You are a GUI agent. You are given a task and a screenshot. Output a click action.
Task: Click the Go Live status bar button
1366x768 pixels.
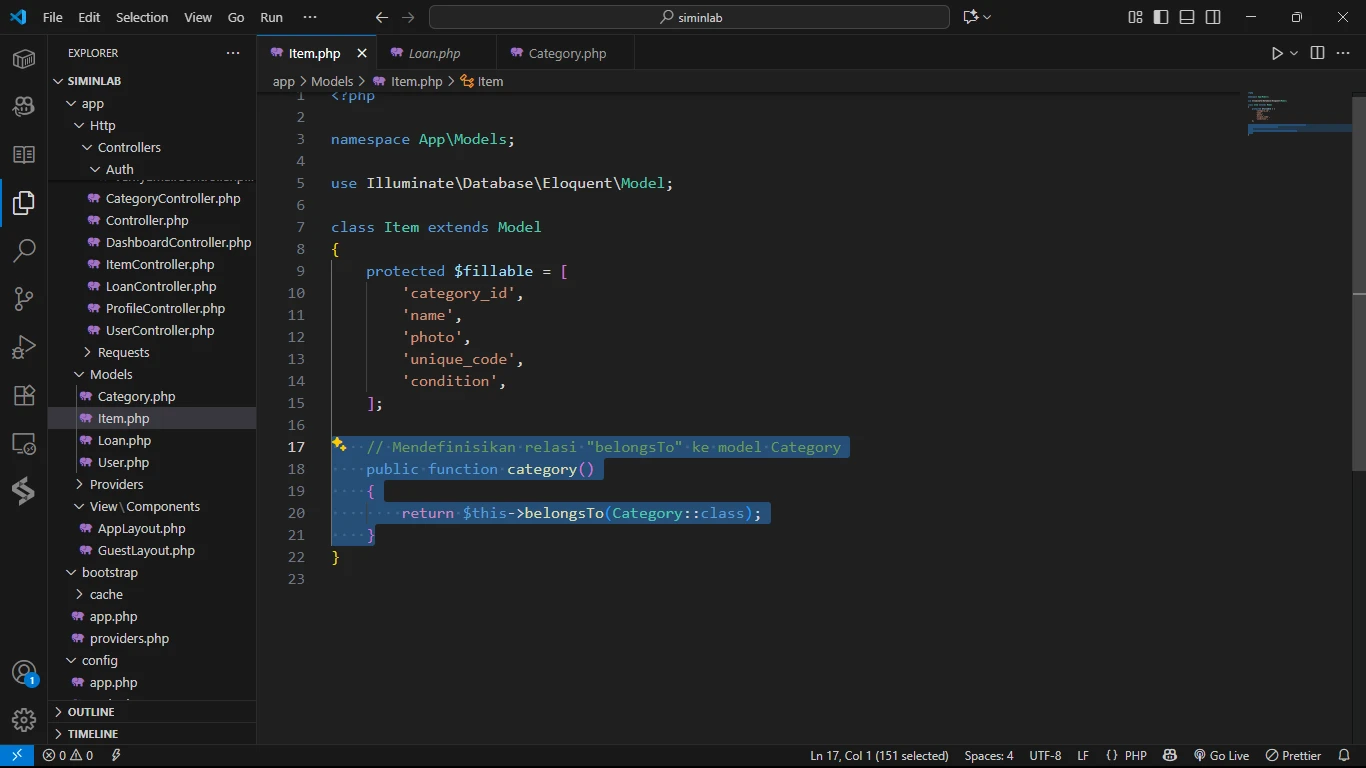[1221, 756]
